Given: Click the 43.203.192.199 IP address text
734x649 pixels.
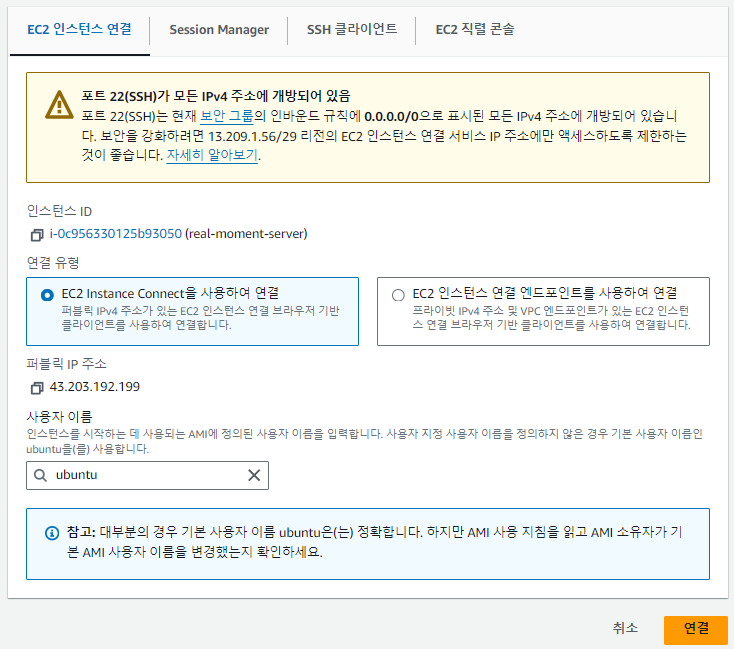Looking at the screenshot, I should (x=95, y=387).
